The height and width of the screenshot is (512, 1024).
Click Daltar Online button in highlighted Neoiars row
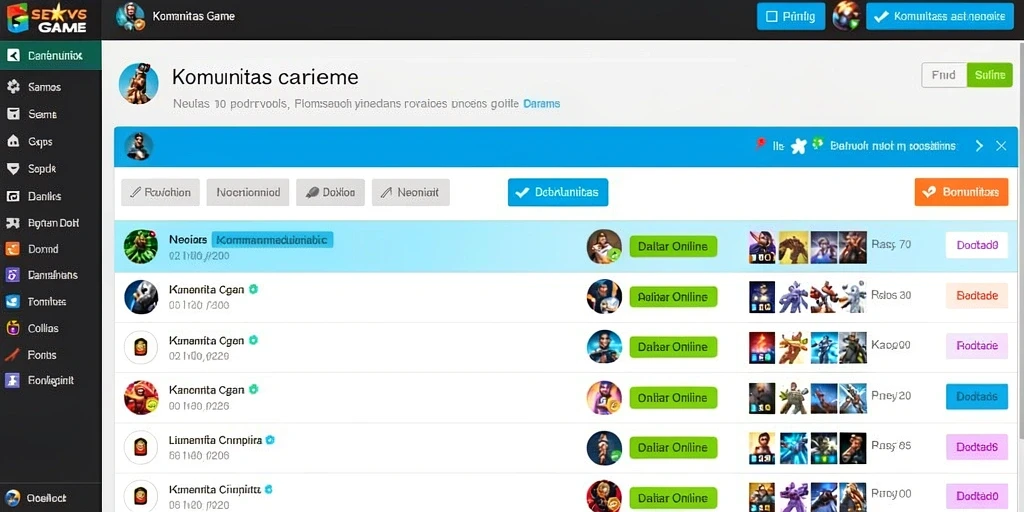[673, 246]
